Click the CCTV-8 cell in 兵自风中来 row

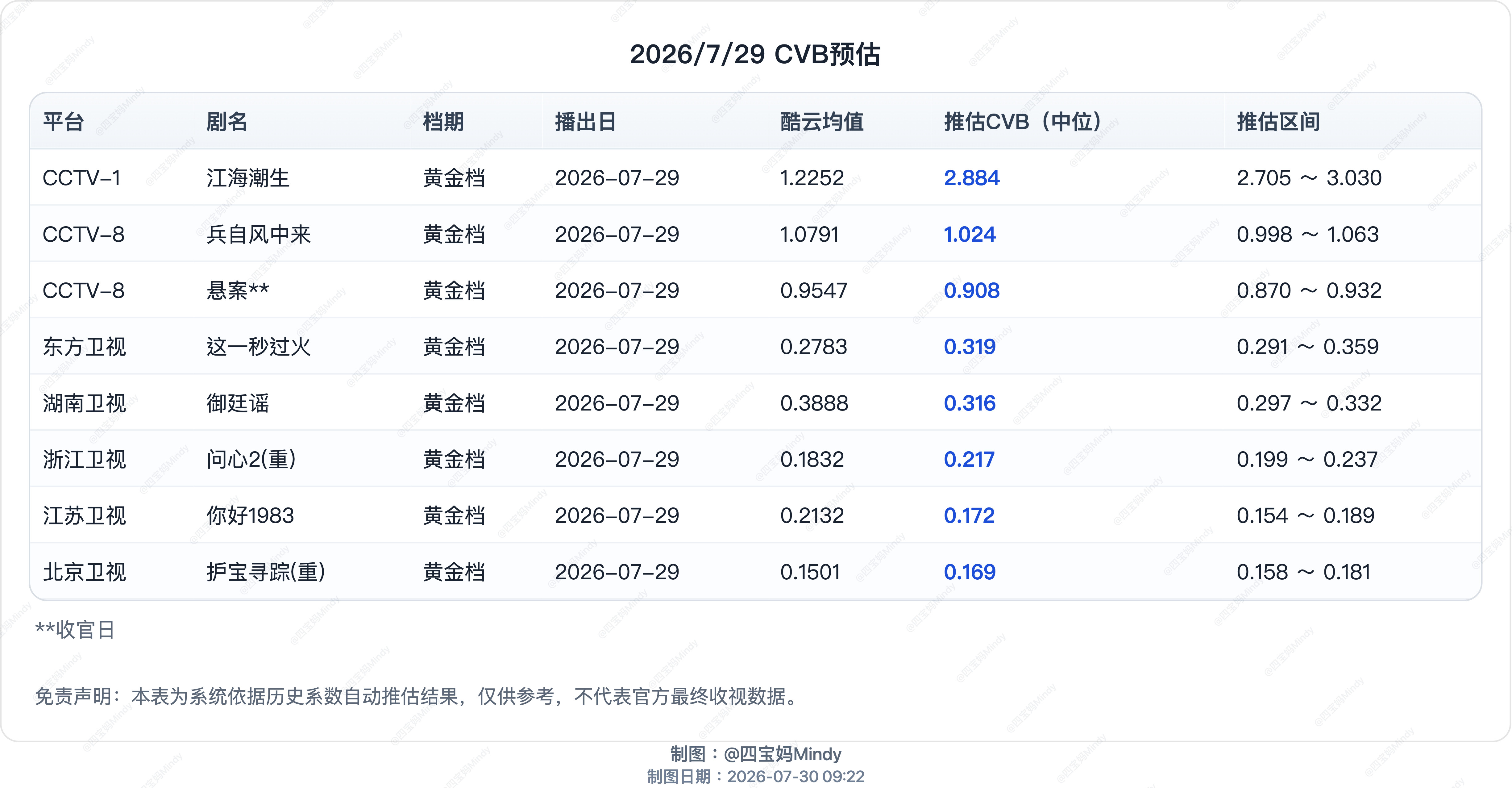pos(83,234)
